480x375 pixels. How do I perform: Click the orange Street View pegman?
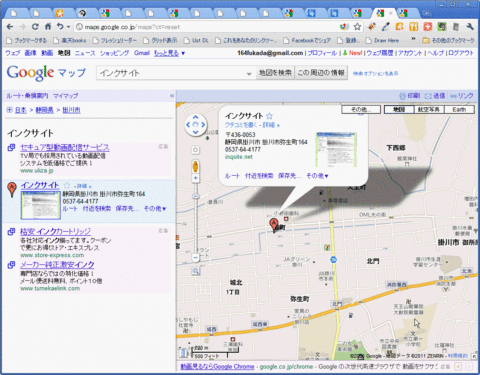[x=196, y=166]
